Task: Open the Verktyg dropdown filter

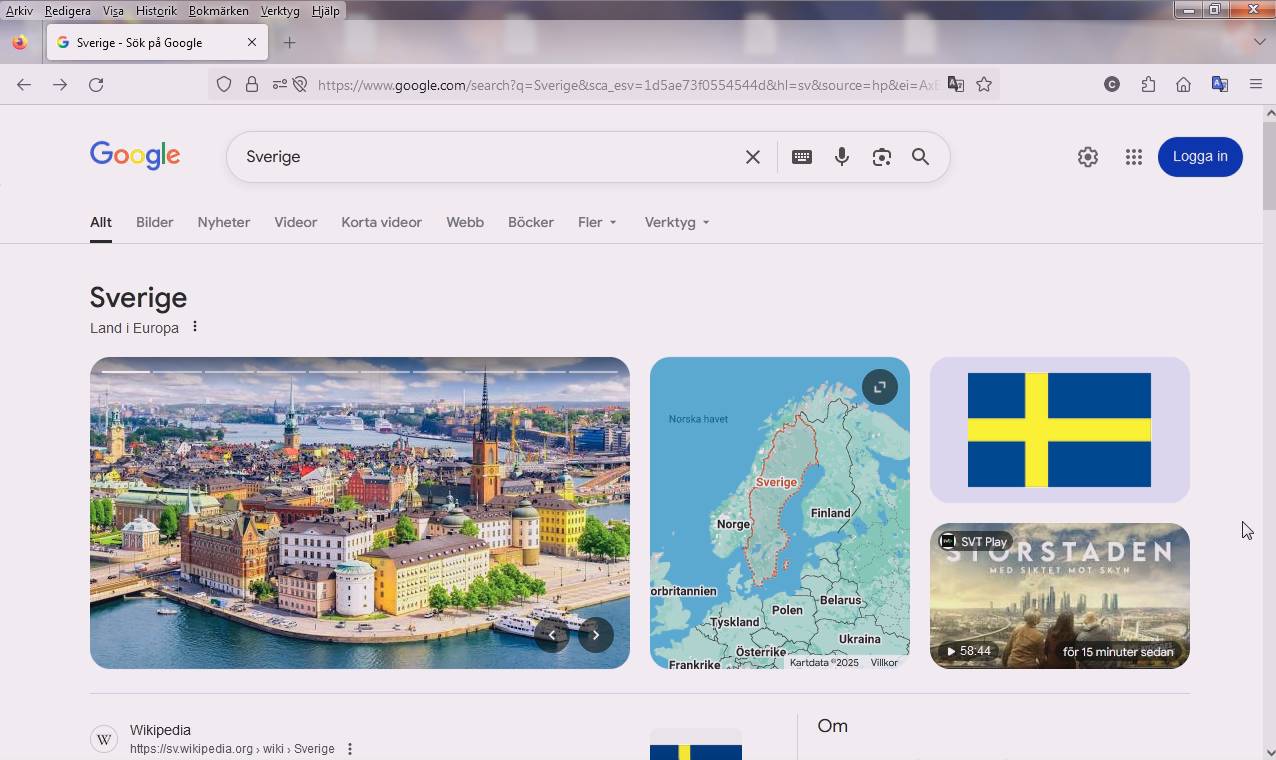Action: pyautogui.click(x=677, y=222)
